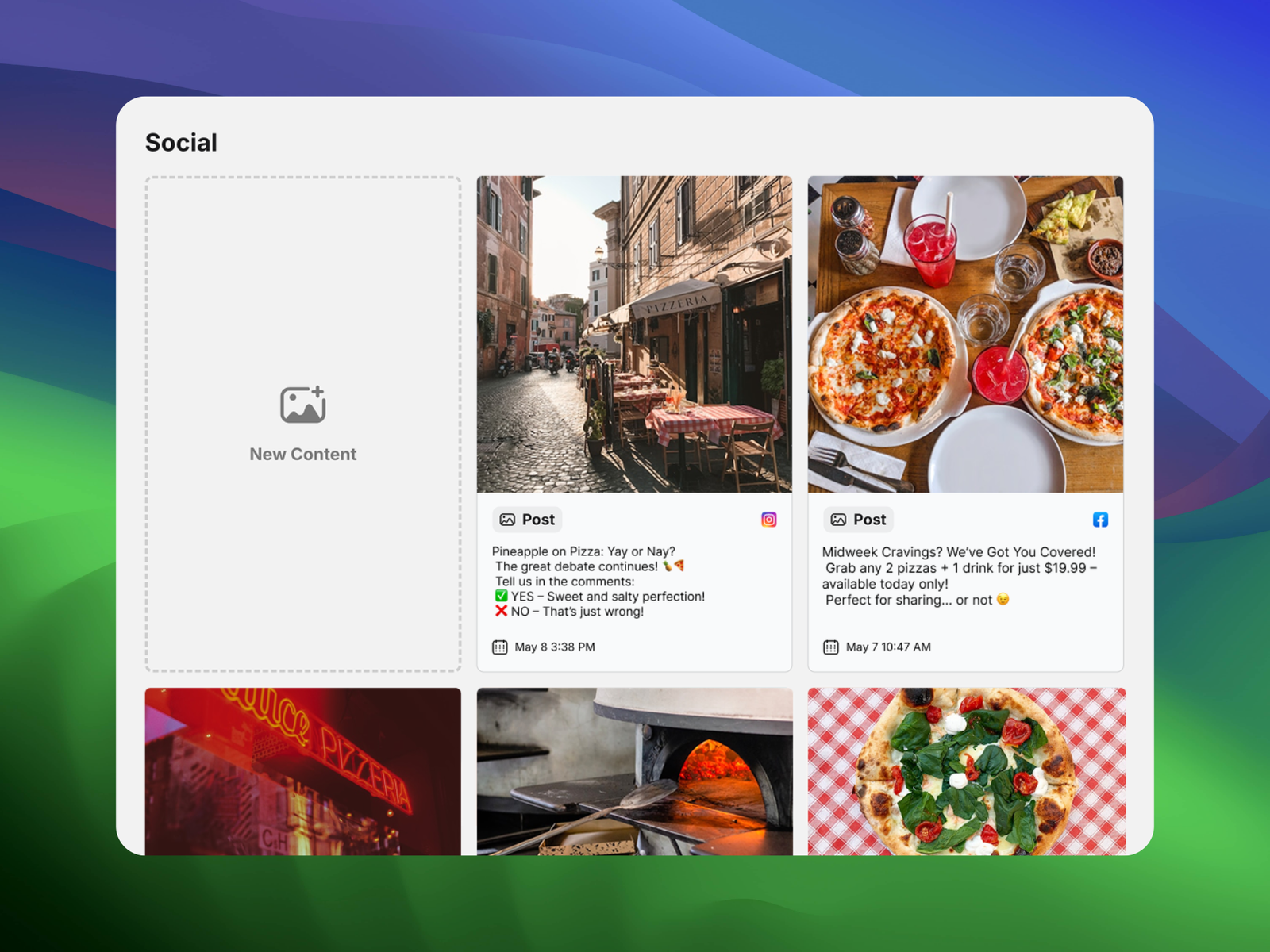Open the overhead pizza table photo

click(965, 334)
